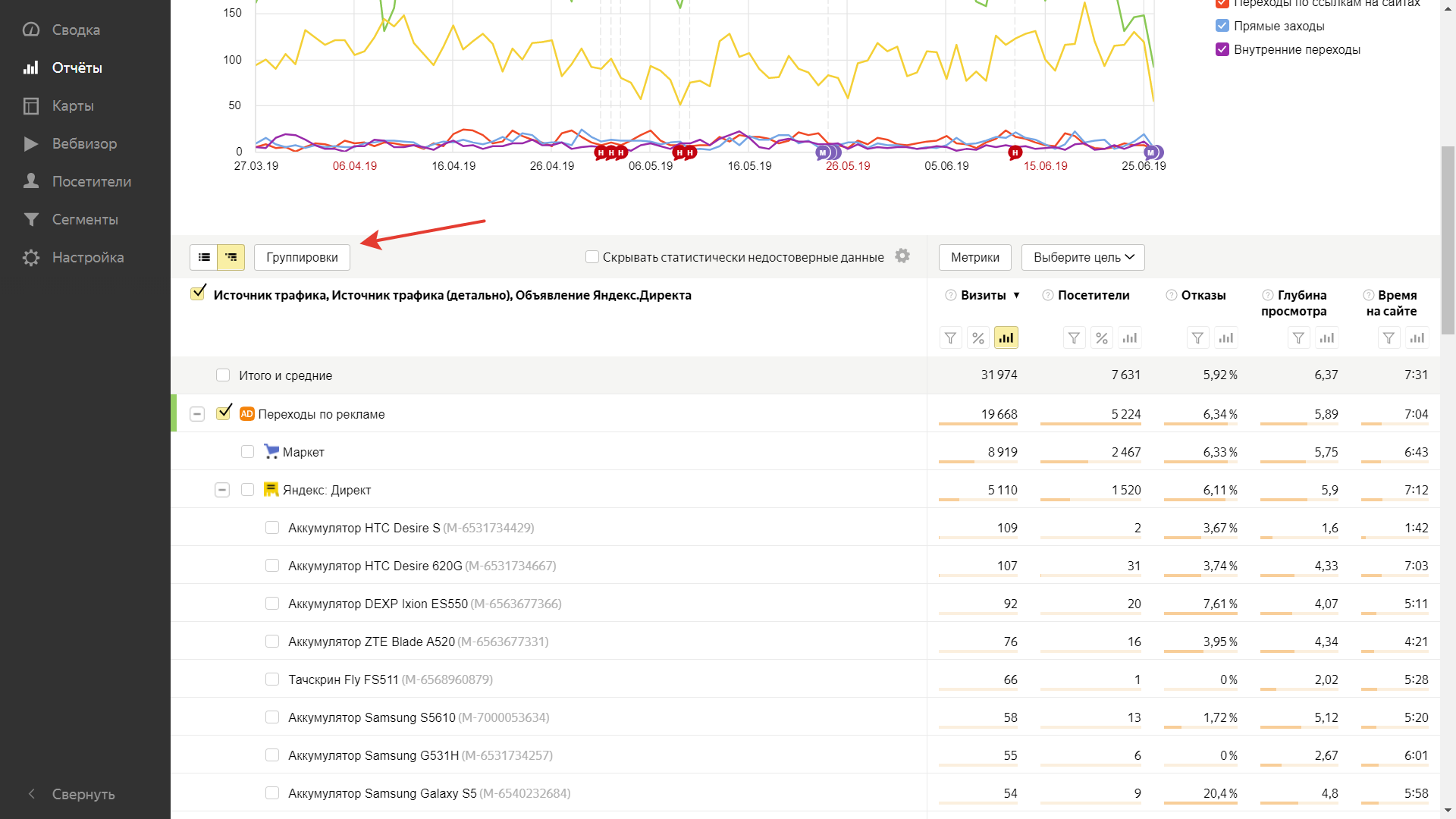The image size is (1456, 819).
Task: Toggle the grouping header select-all checkbox
Action: pyautogui.click(x=198, y=293)
